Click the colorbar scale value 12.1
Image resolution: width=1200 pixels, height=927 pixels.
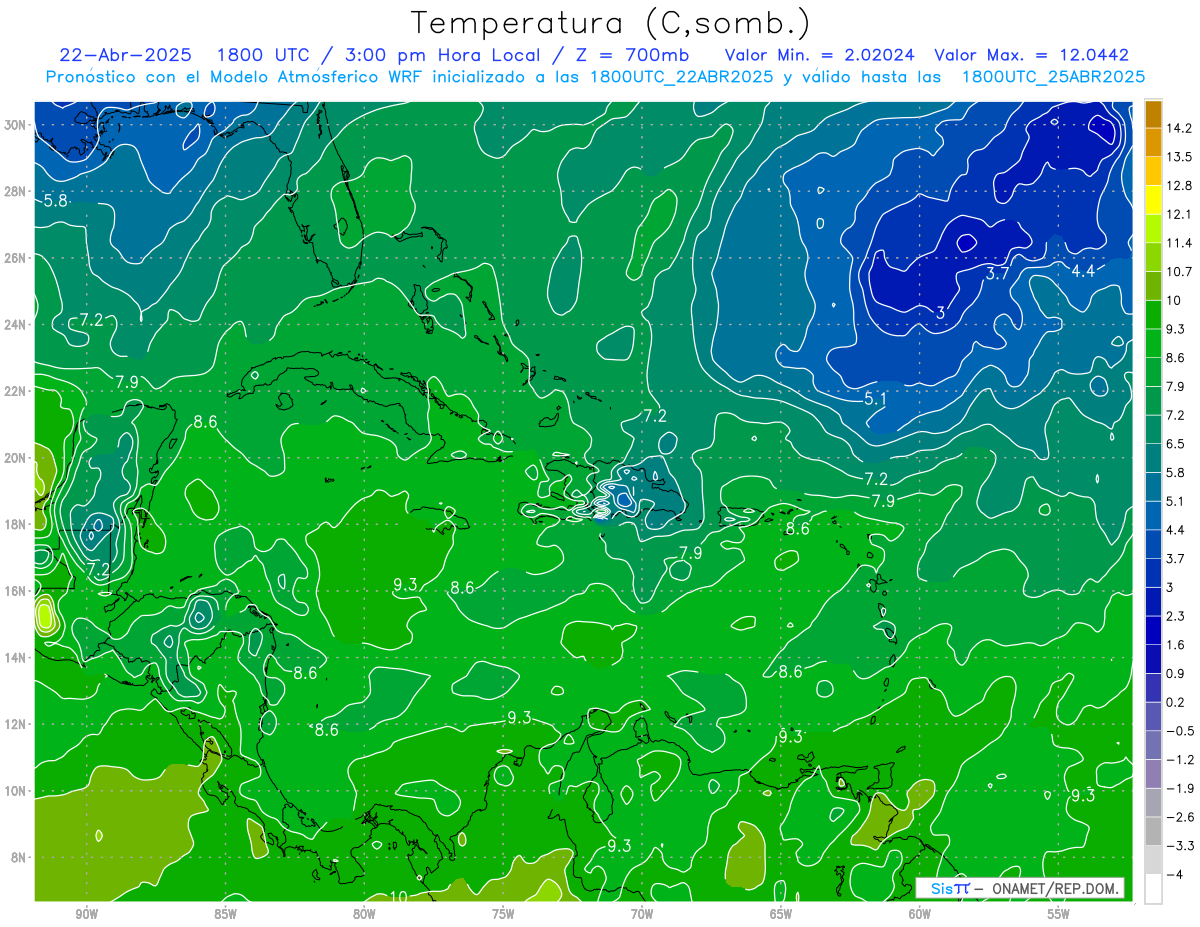tap(1179, 214)
